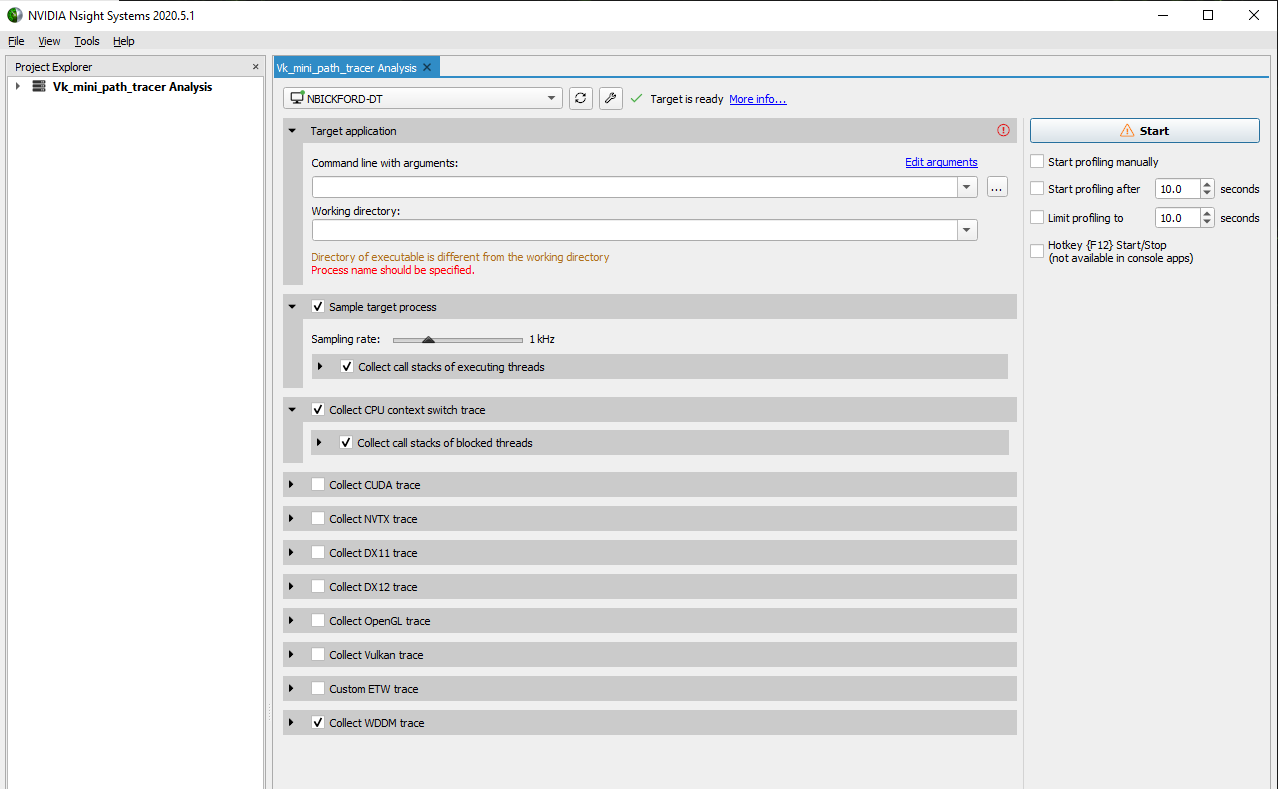Enable Collect CUDA trace
Viewport: 1278px width, 789px height.
click(x=317, y=484)
